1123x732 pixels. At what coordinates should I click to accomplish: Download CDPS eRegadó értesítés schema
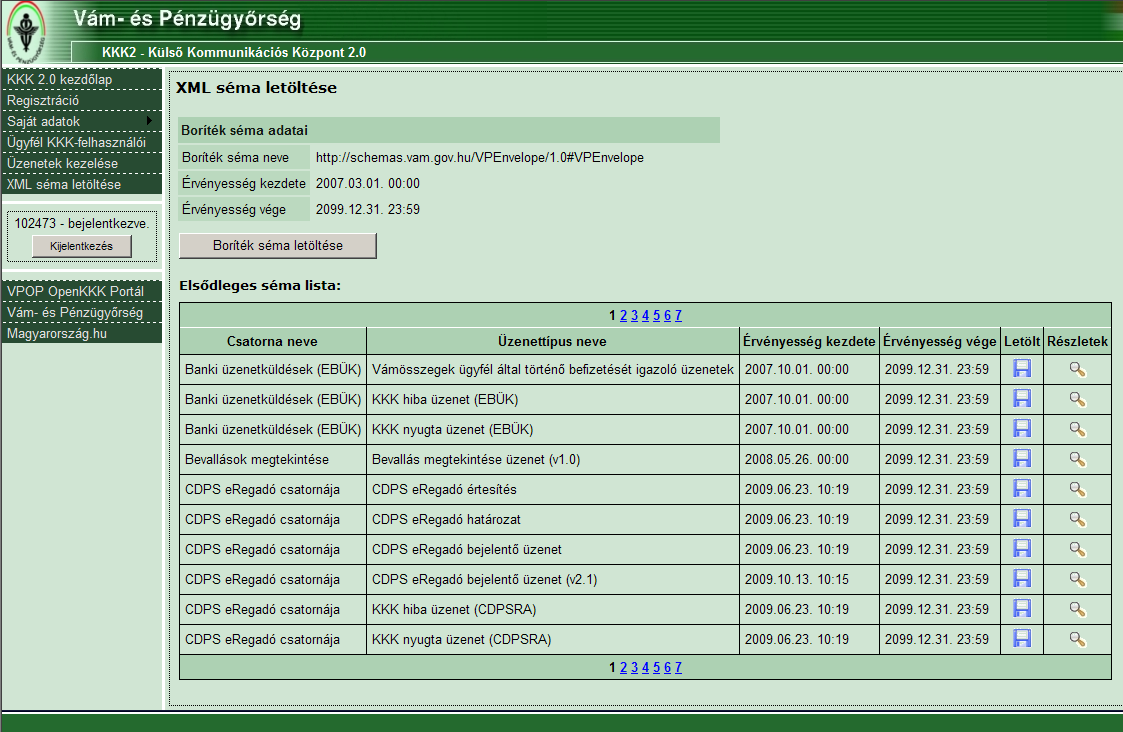pos(1022,489)
